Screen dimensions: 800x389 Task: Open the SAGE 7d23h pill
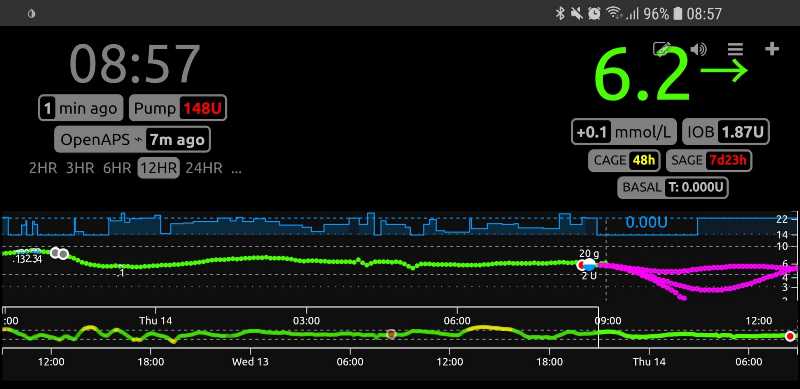tap(709, 160)
